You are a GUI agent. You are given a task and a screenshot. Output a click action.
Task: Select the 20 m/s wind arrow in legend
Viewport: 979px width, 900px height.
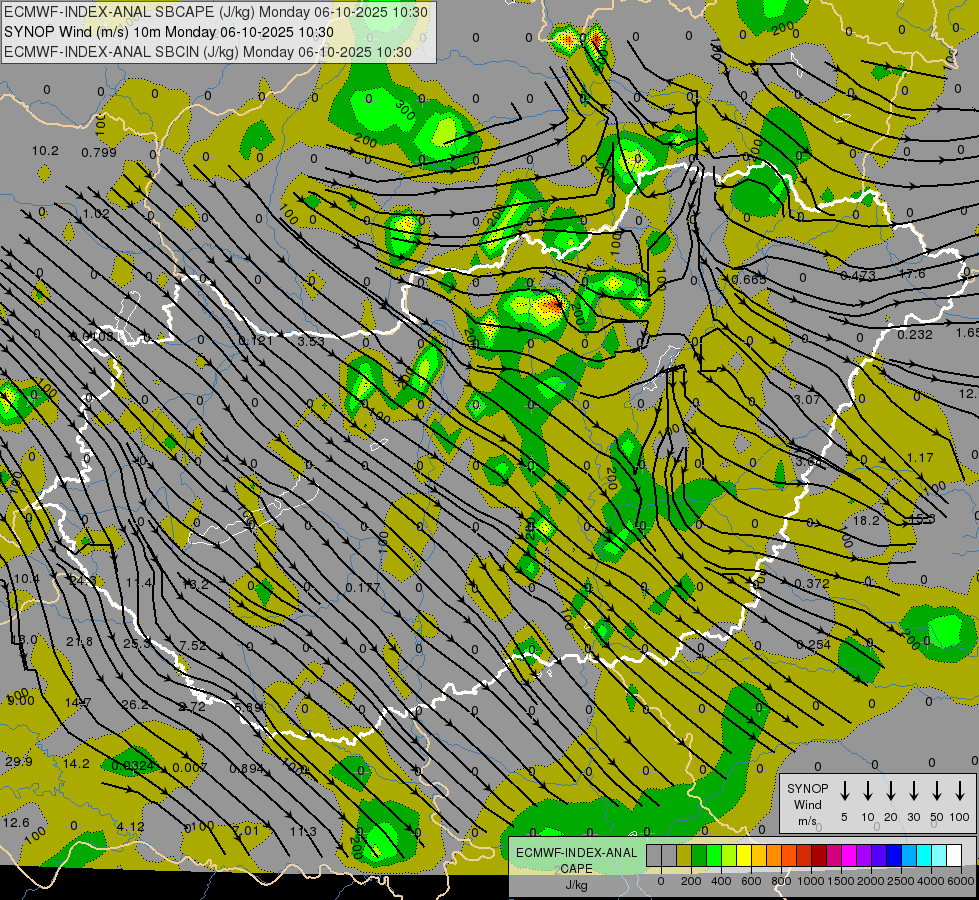(891, 791)
